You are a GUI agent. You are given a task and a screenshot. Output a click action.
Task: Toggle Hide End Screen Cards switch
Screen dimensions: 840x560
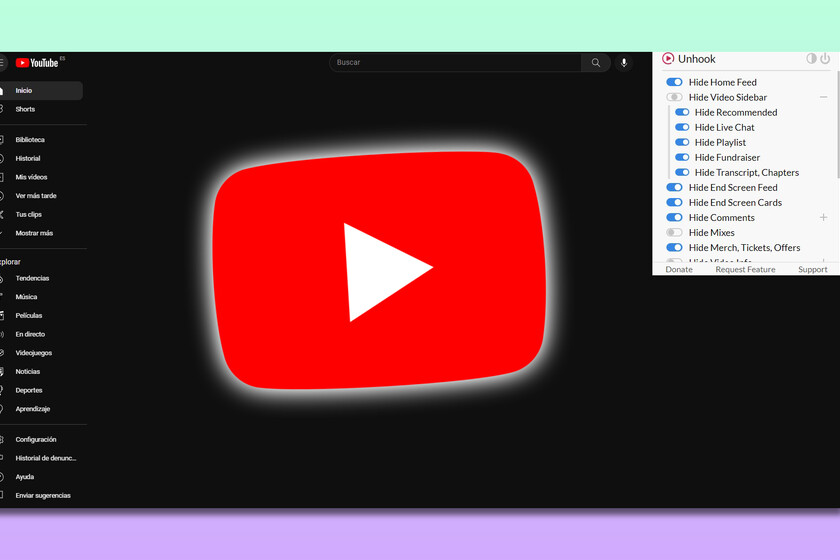(674, 202)
